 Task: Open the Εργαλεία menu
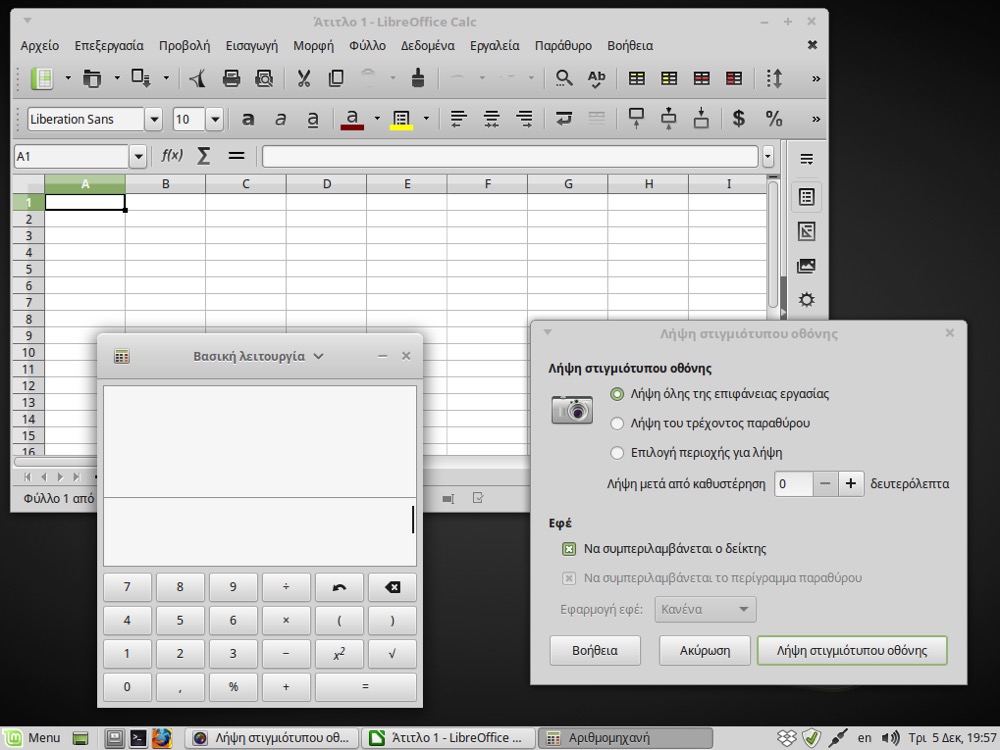click(494, 45)
